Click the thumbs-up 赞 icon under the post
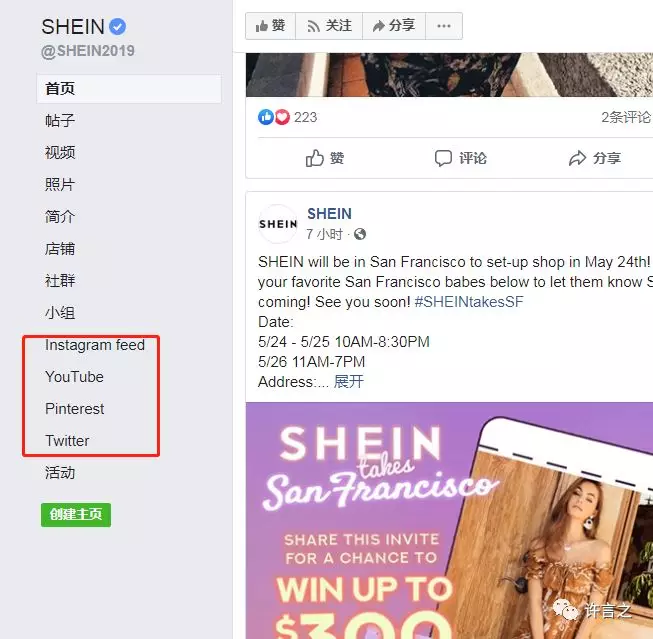 coord(314,158)
